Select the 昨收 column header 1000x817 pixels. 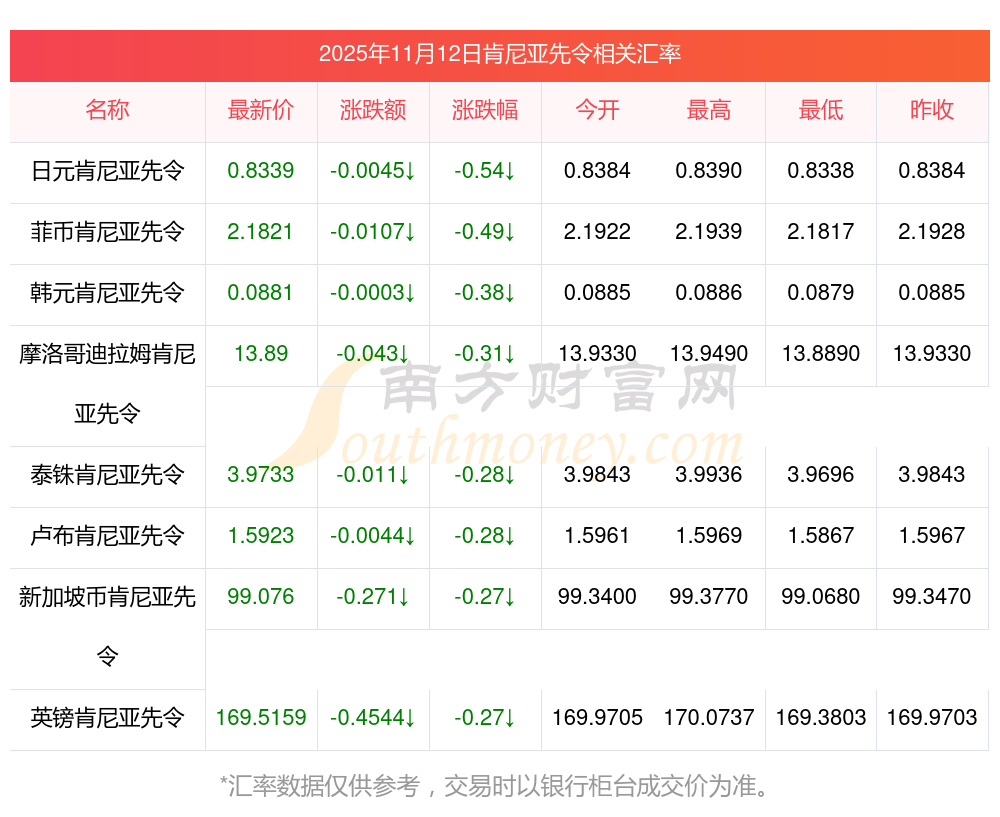932,110
